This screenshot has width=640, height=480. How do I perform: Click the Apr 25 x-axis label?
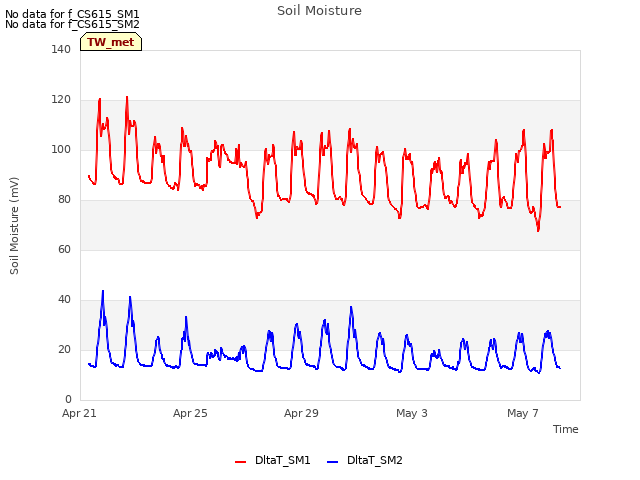coord(190,413)
